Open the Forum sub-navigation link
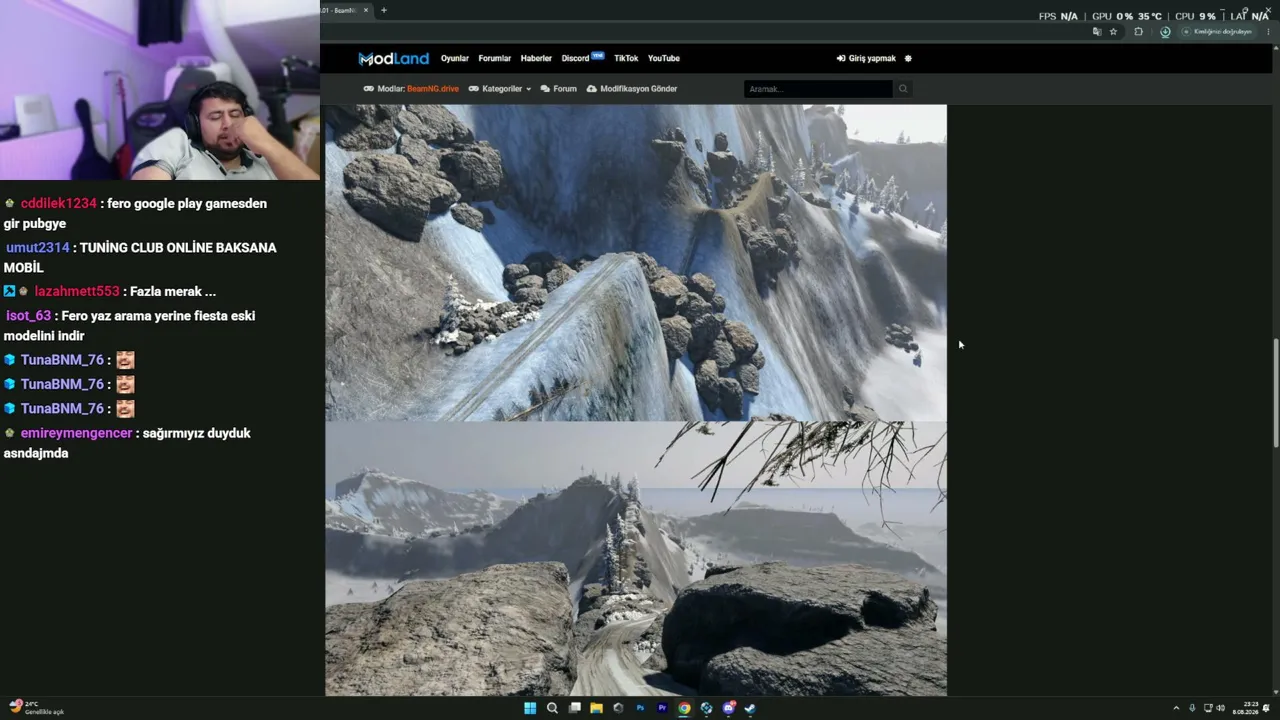This screenshot has height=720, width=1280. pyautogui.click(x=558, y=89)
